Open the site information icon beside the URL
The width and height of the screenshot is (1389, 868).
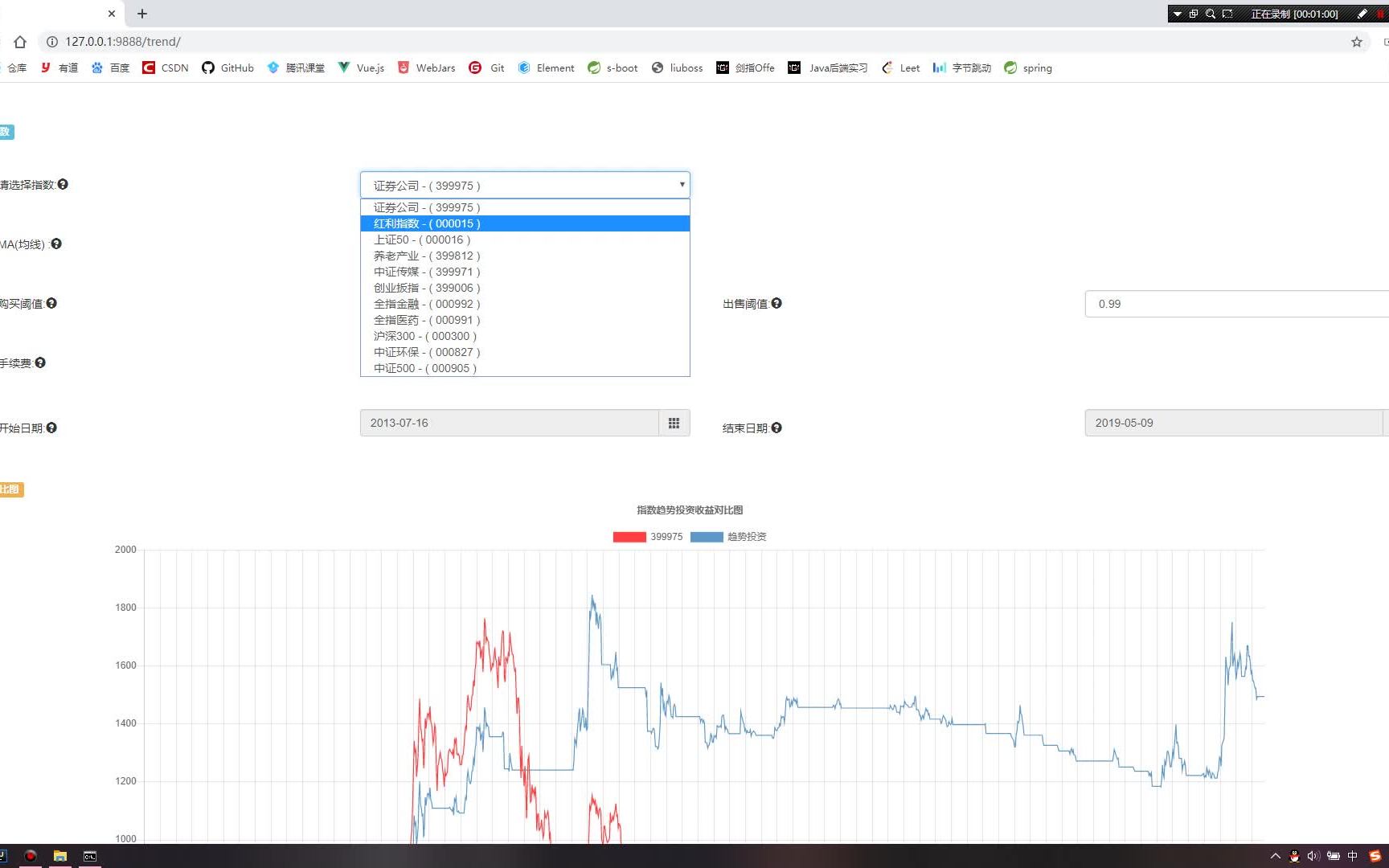point(52,42)
